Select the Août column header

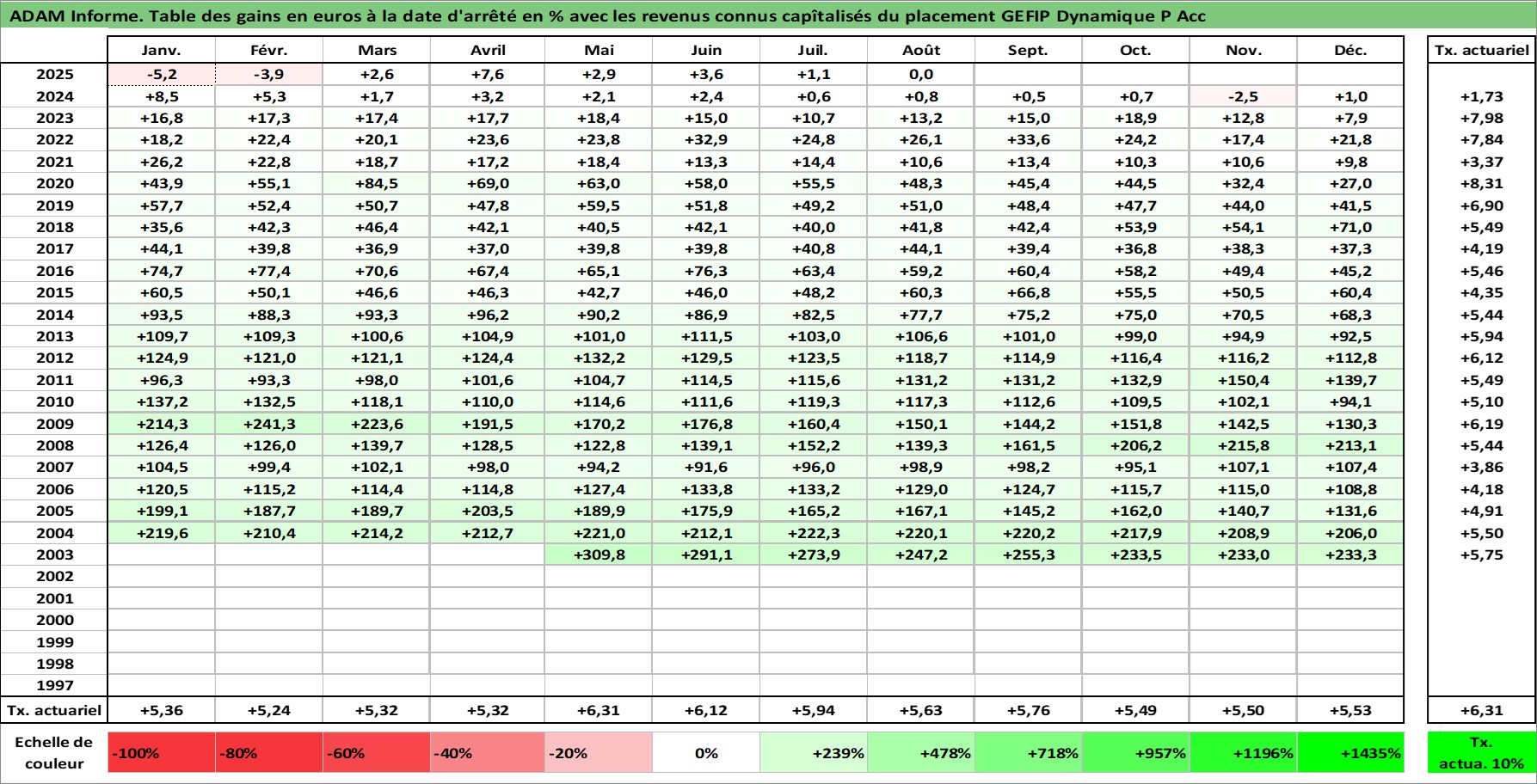[x=921, y=50]
